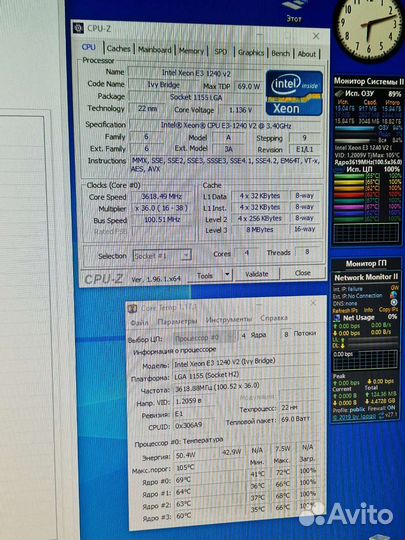Close the CPU-Z window
405x540 pixels.
316,36
